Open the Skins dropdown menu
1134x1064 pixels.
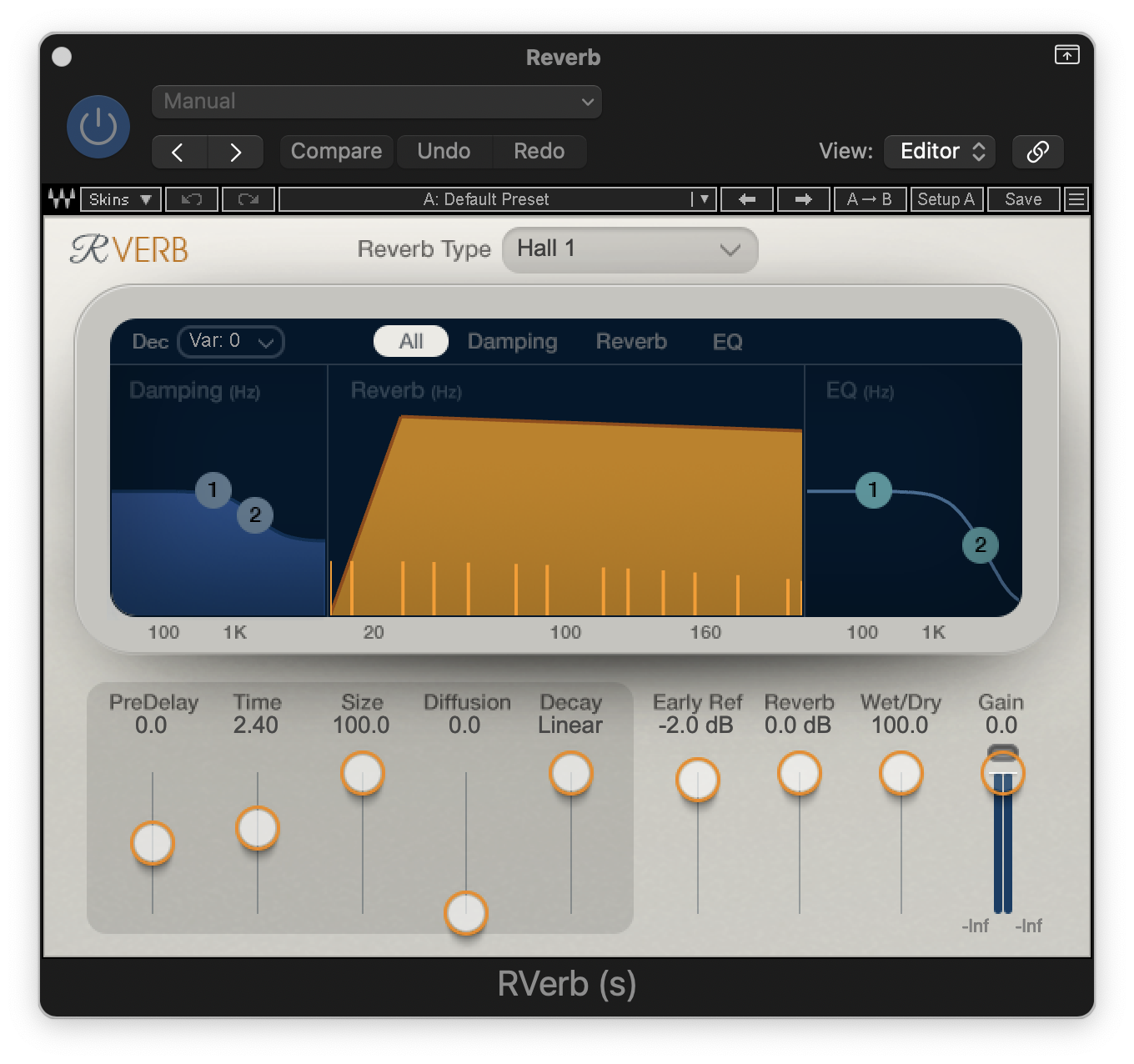pyautogui.click(x=120, y=199)
